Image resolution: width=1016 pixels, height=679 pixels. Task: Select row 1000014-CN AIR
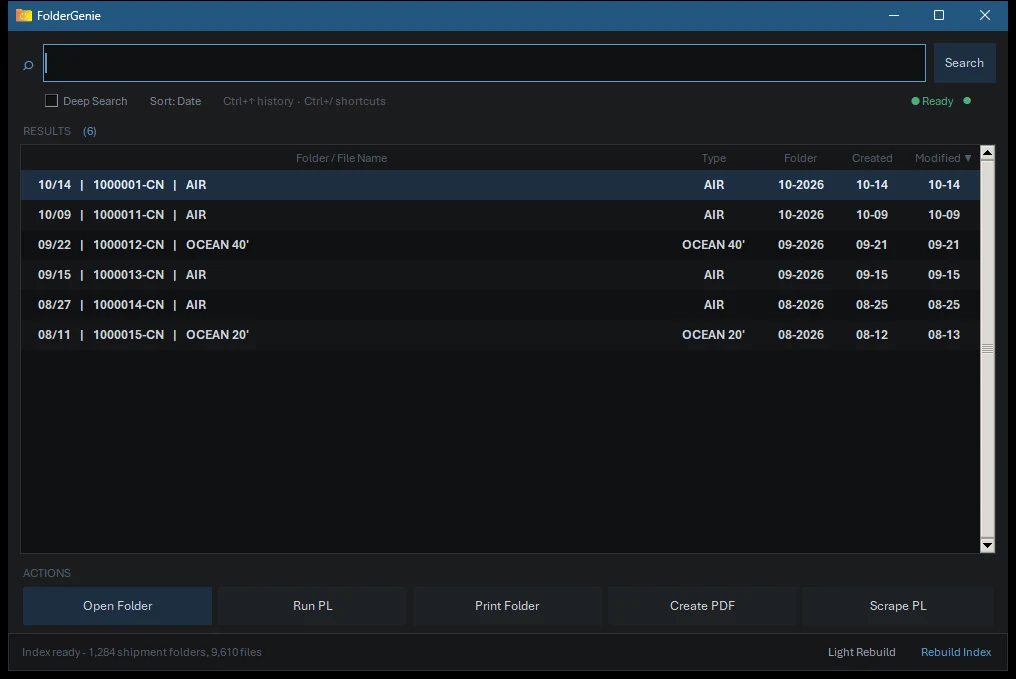point(500,305)
